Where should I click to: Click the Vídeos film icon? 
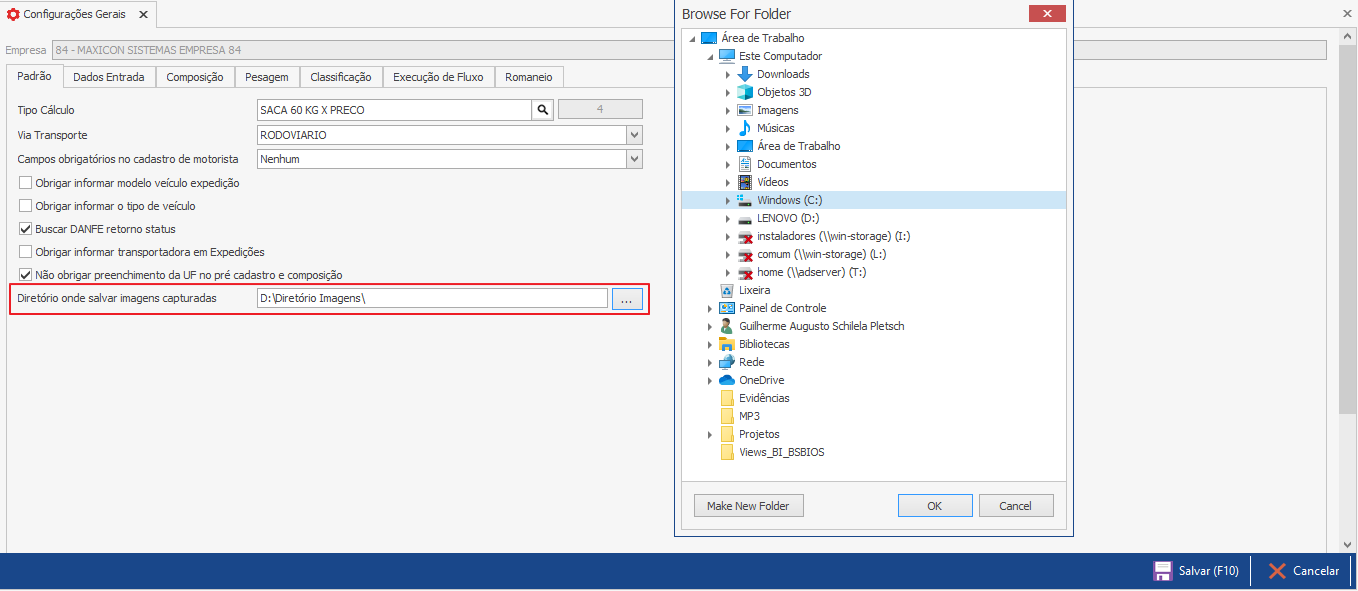tap(744, 182)
